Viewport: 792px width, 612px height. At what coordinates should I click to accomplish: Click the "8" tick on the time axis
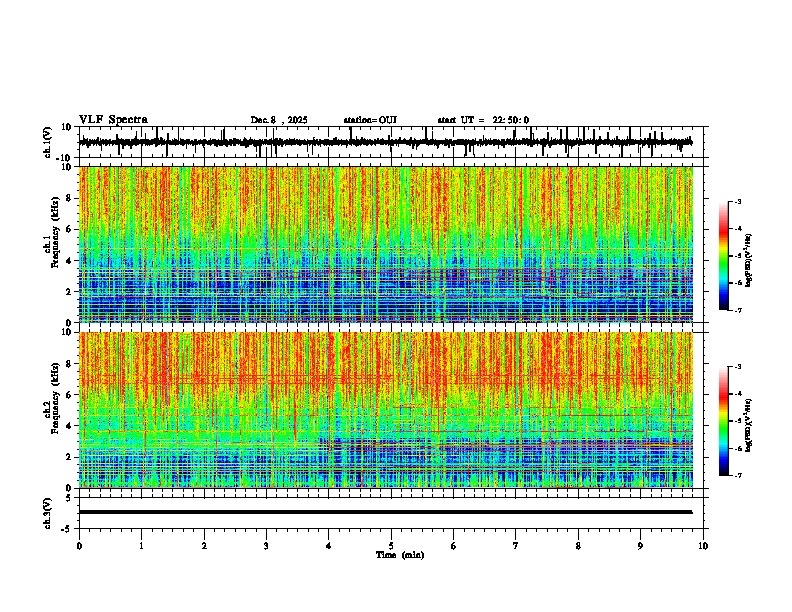pyautogui.click(x=578, y=546)
